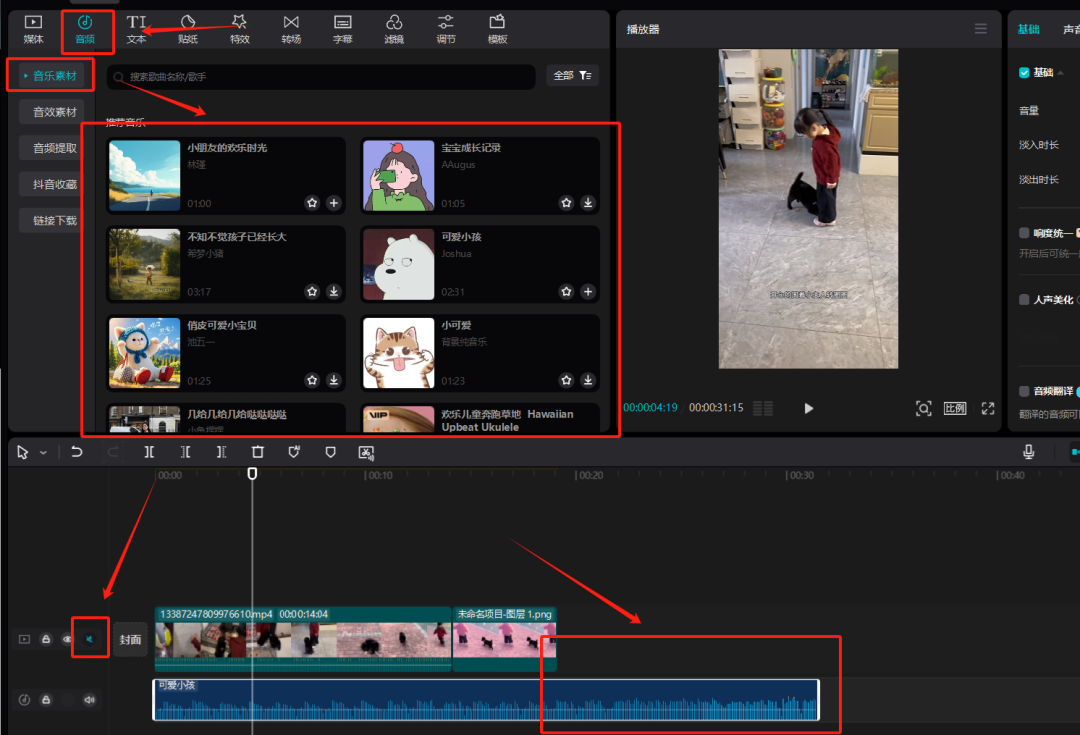Download the song 宝宝成长记录
Screen dimensions: 1080x735
(588, 203)
